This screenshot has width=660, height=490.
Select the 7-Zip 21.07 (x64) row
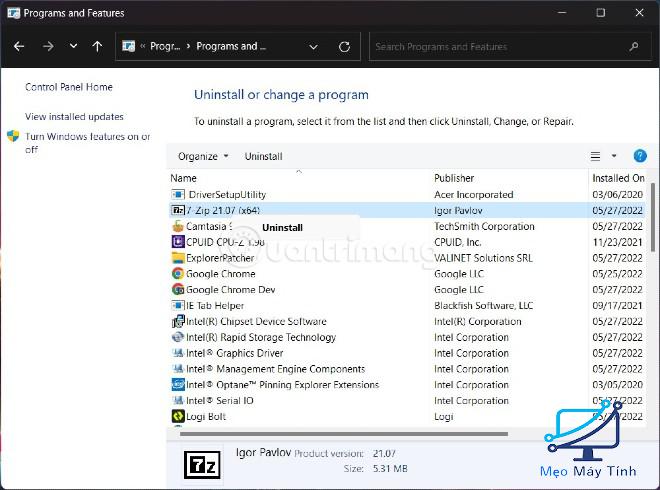point(407,210)
